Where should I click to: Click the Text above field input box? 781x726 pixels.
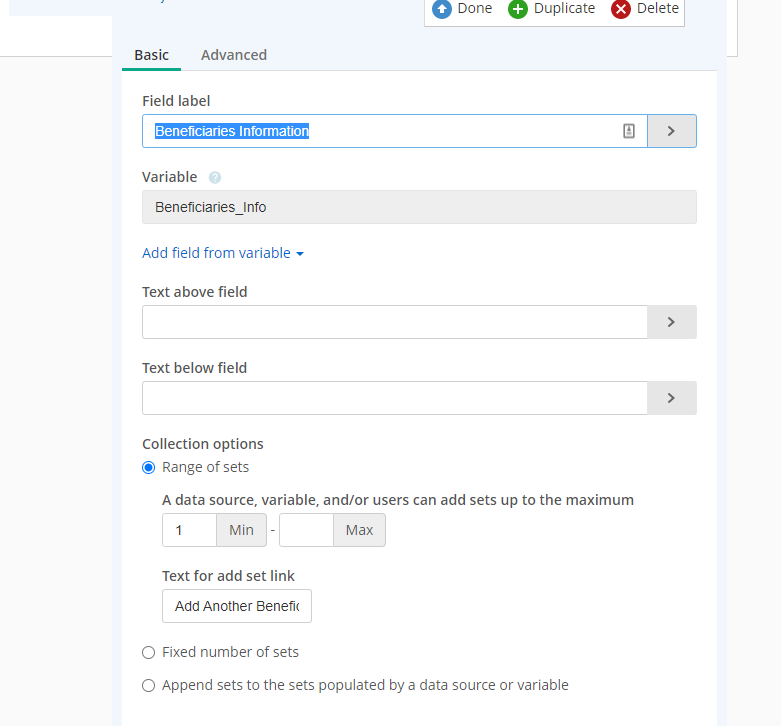point(394,322)
